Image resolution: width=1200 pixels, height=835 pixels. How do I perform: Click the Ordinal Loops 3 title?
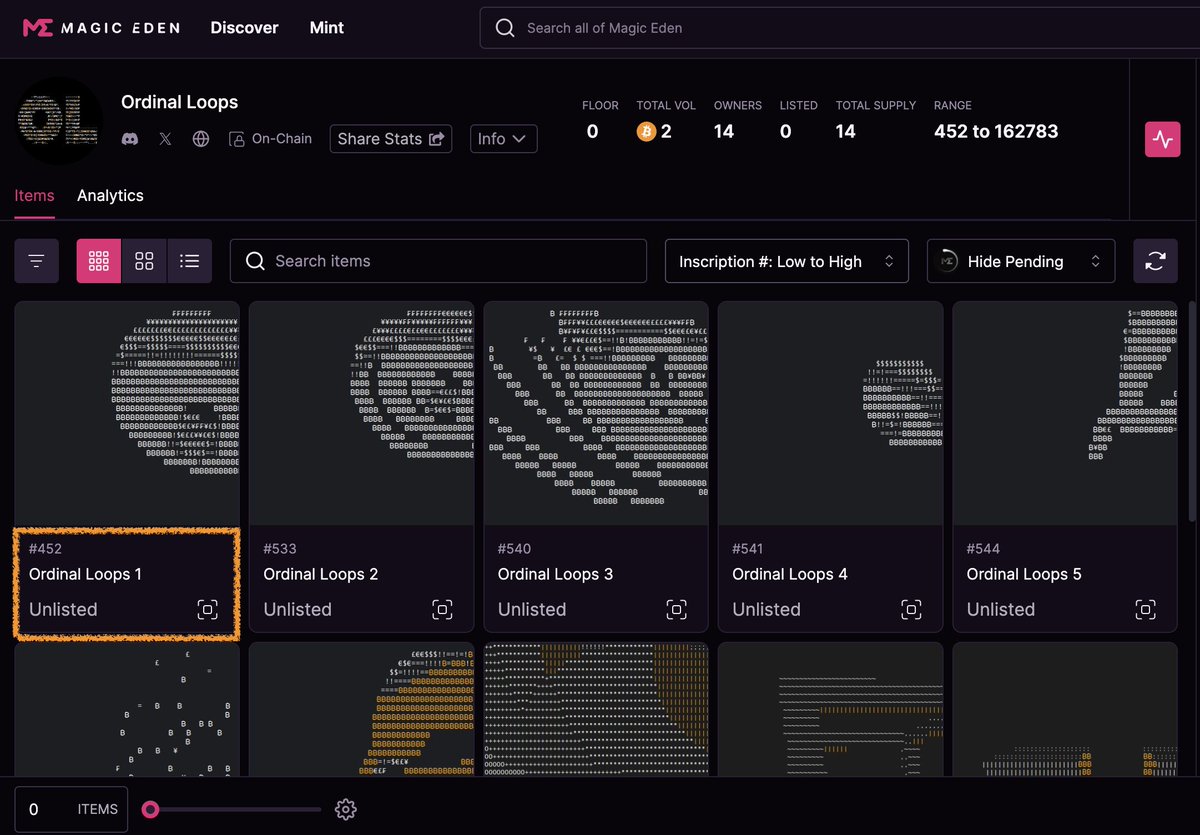tap(555, 574)
